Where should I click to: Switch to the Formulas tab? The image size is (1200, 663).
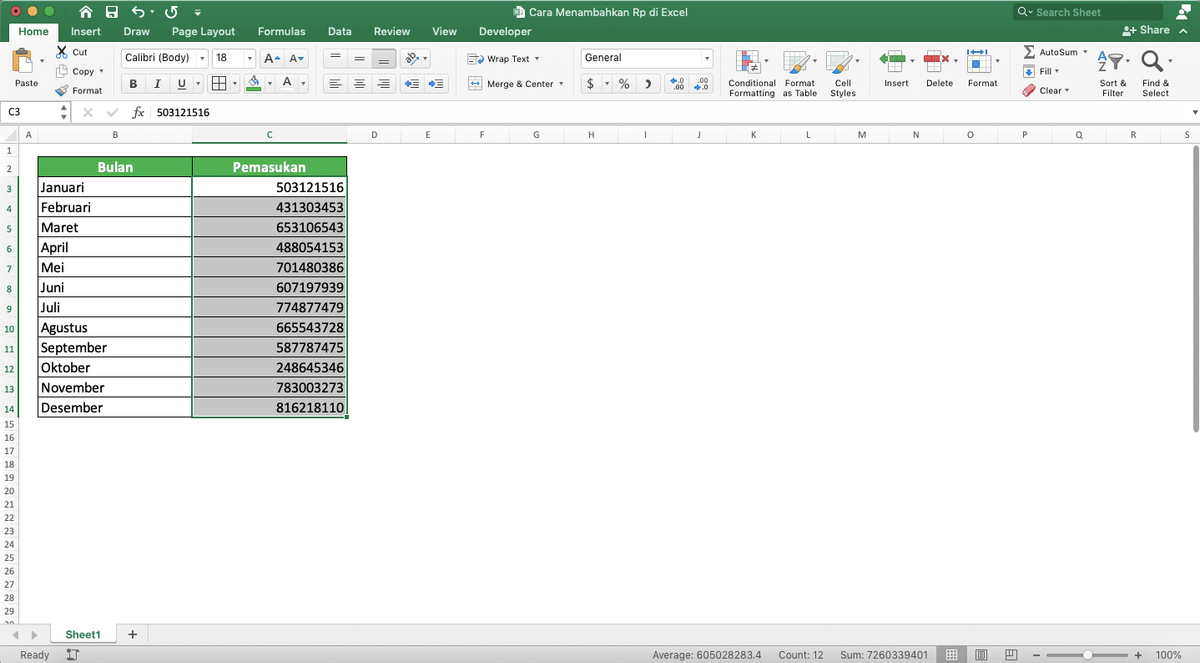point(282,31)
